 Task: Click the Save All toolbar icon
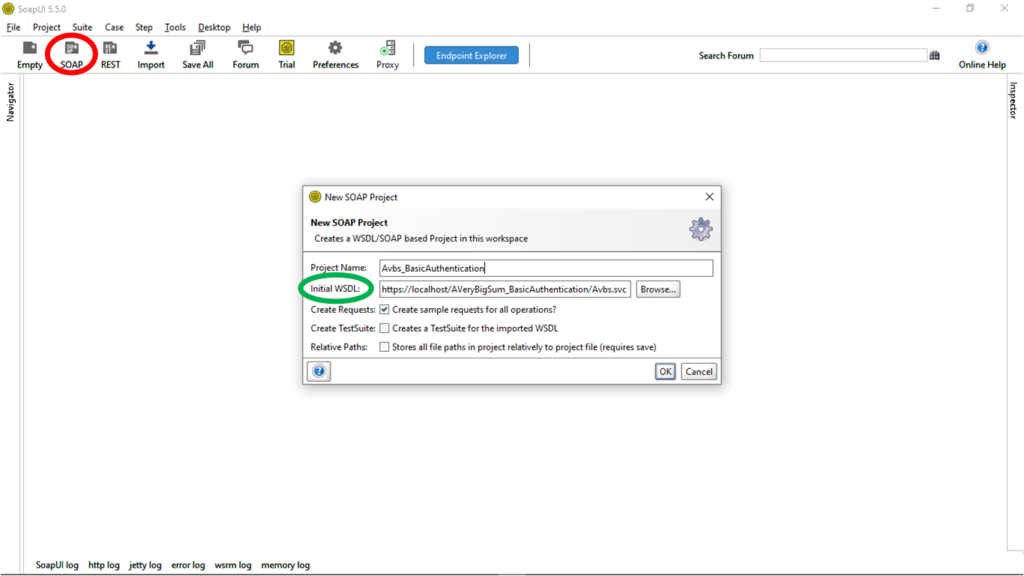point(197,48)
